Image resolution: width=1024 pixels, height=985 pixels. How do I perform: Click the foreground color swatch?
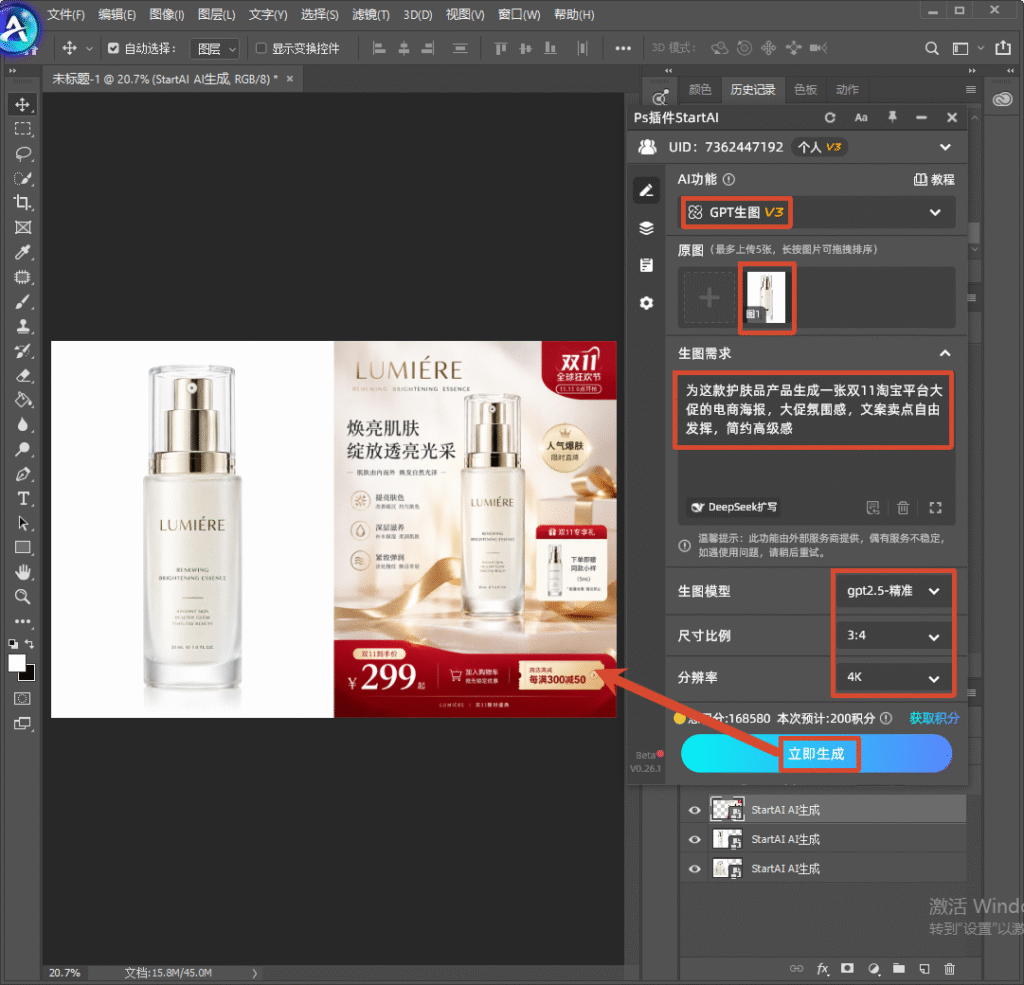point(17,662)
